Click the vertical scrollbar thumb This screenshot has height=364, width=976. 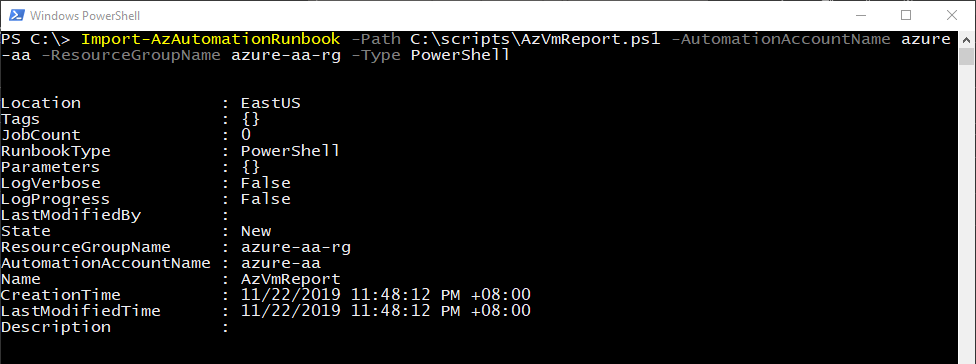point(967,55)
